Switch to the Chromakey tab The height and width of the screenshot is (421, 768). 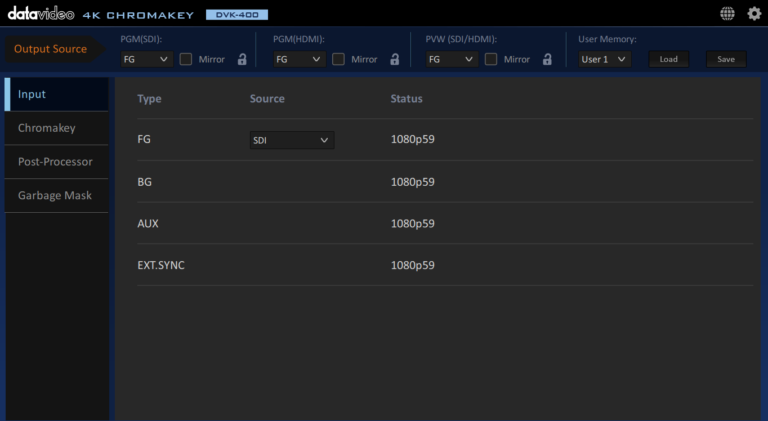tap(56, 128)
